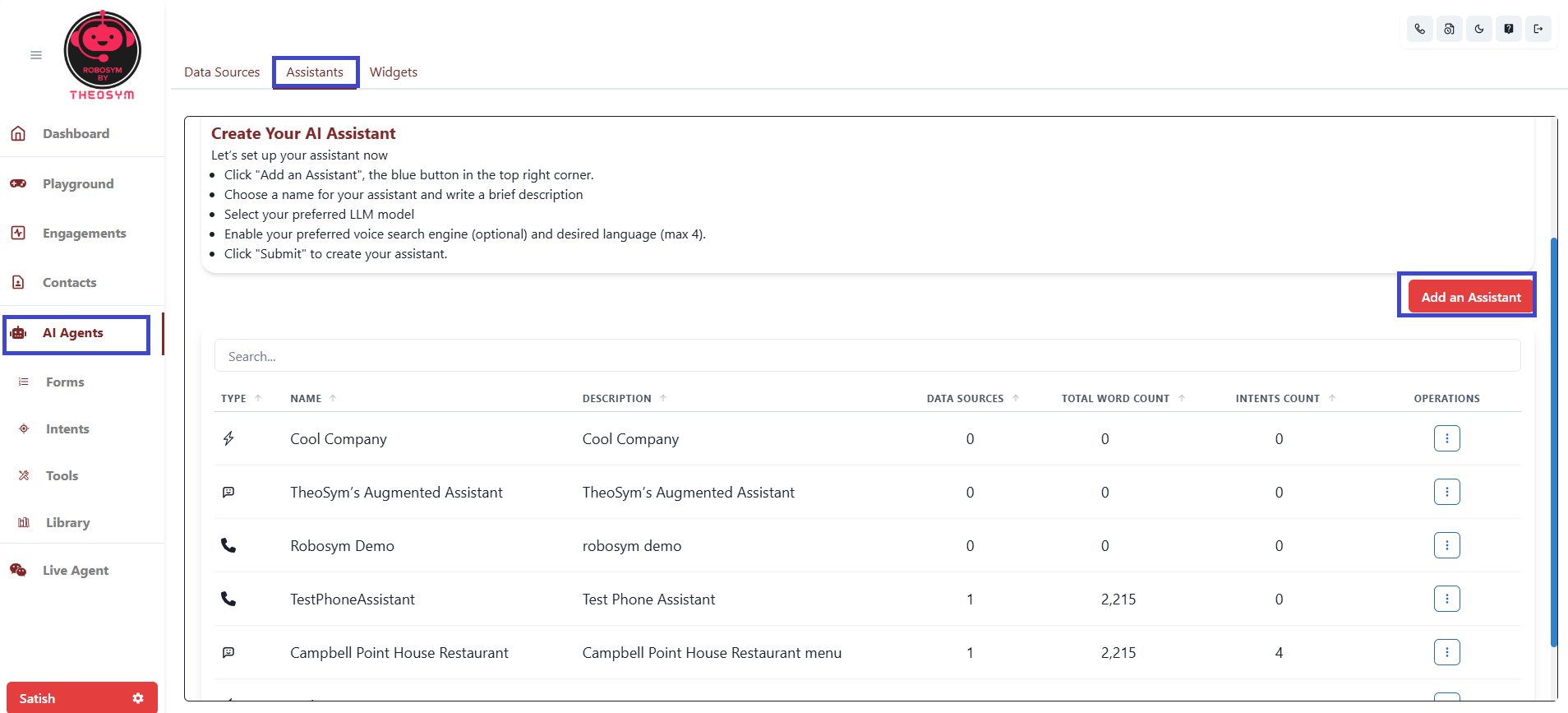Click the 'robosym demo' description cell
The image size is (1568, 713).
[x=632, y=546]
